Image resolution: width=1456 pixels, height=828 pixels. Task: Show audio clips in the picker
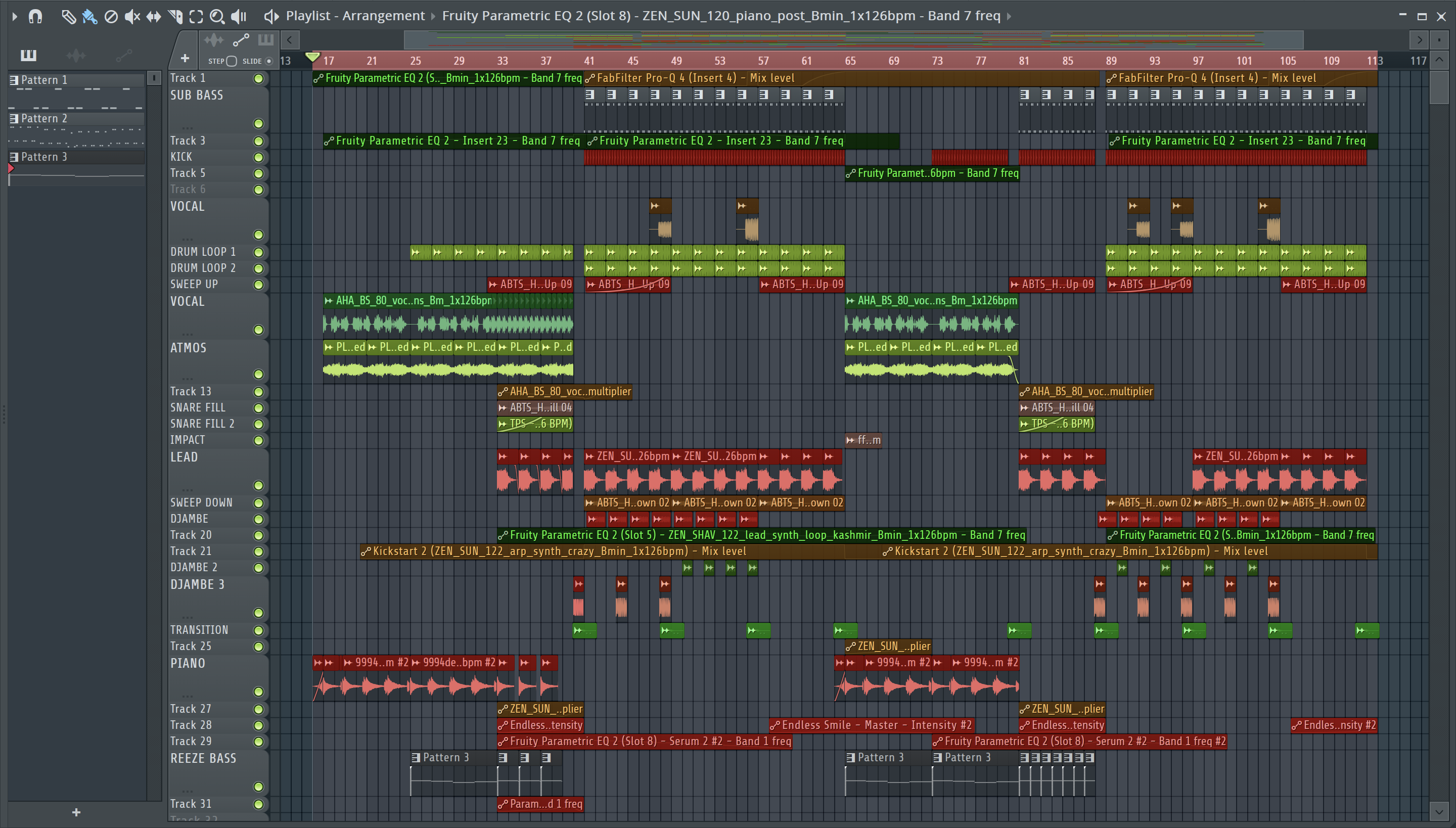(x=76, y=55)
